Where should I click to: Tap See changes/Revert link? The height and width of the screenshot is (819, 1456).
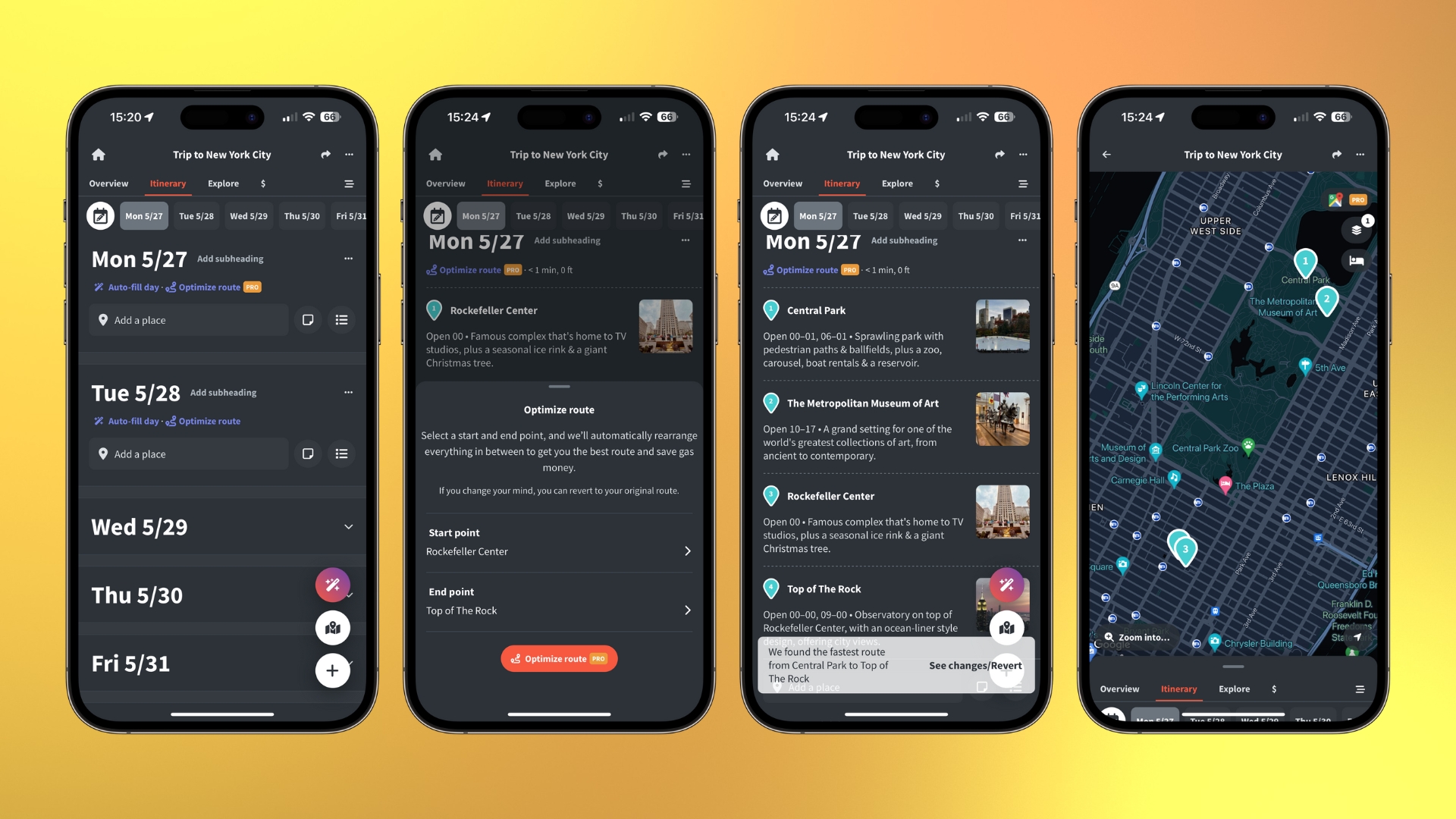click(975, 665)
